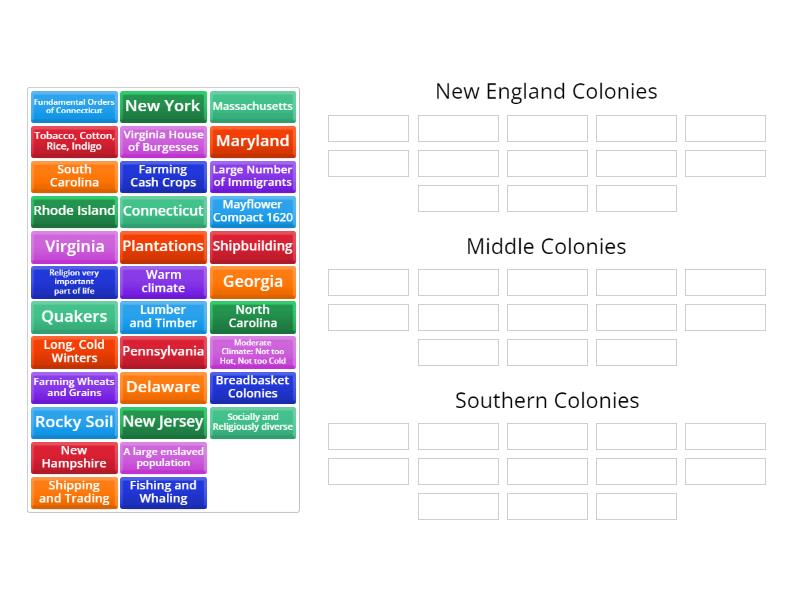
Task: Choose the Rocky Soil tile
Action: [x=73, y=422]
